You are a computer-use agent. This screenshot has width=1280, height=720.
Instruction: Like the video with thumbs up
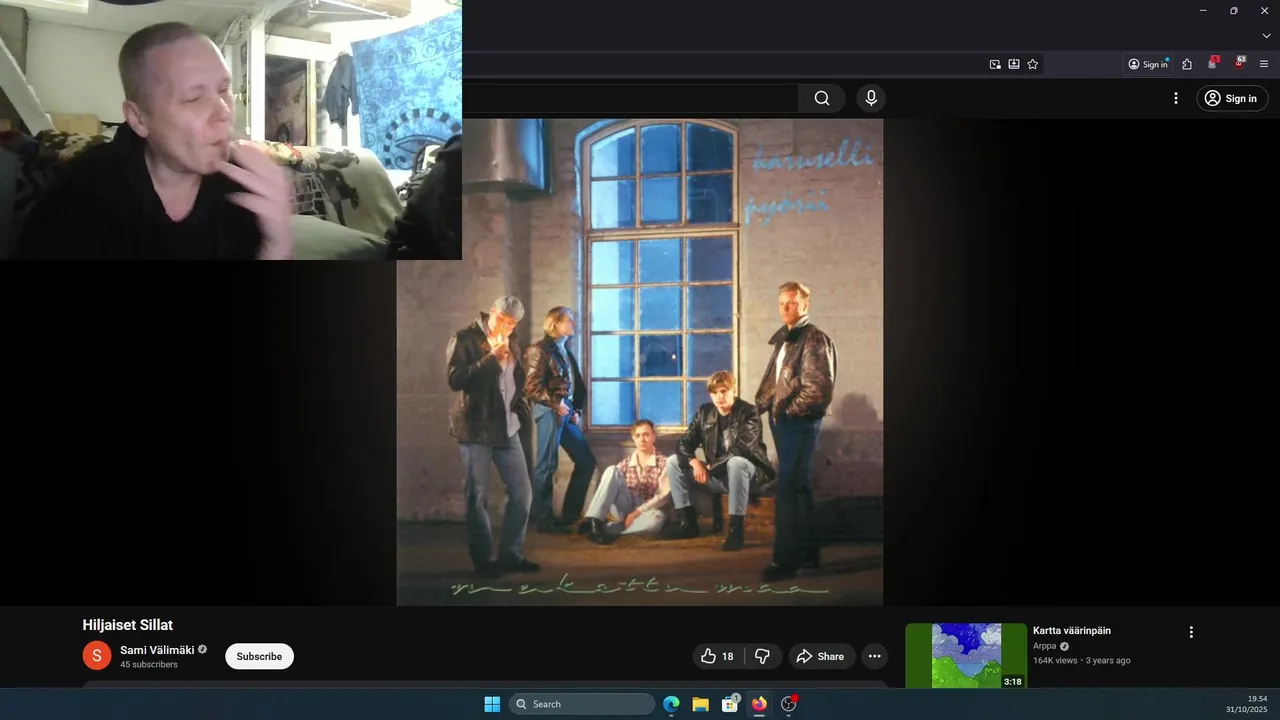click(x=718, y=656)
